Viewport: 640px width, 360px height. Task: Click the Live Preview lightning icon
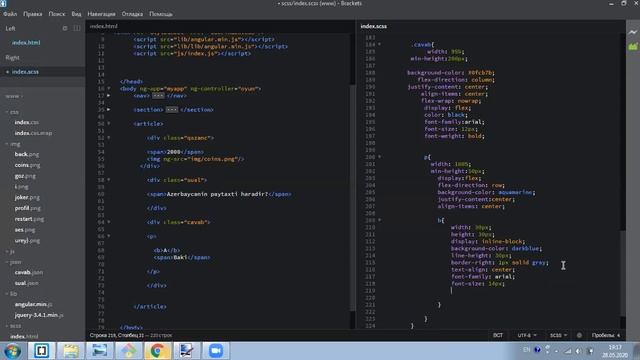pos(633,32)
